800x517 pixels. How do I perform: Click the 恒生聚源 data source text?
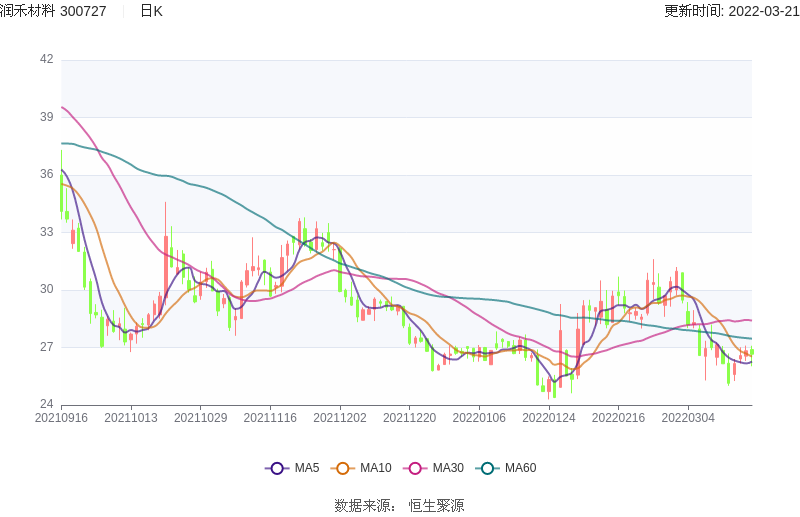436,506
